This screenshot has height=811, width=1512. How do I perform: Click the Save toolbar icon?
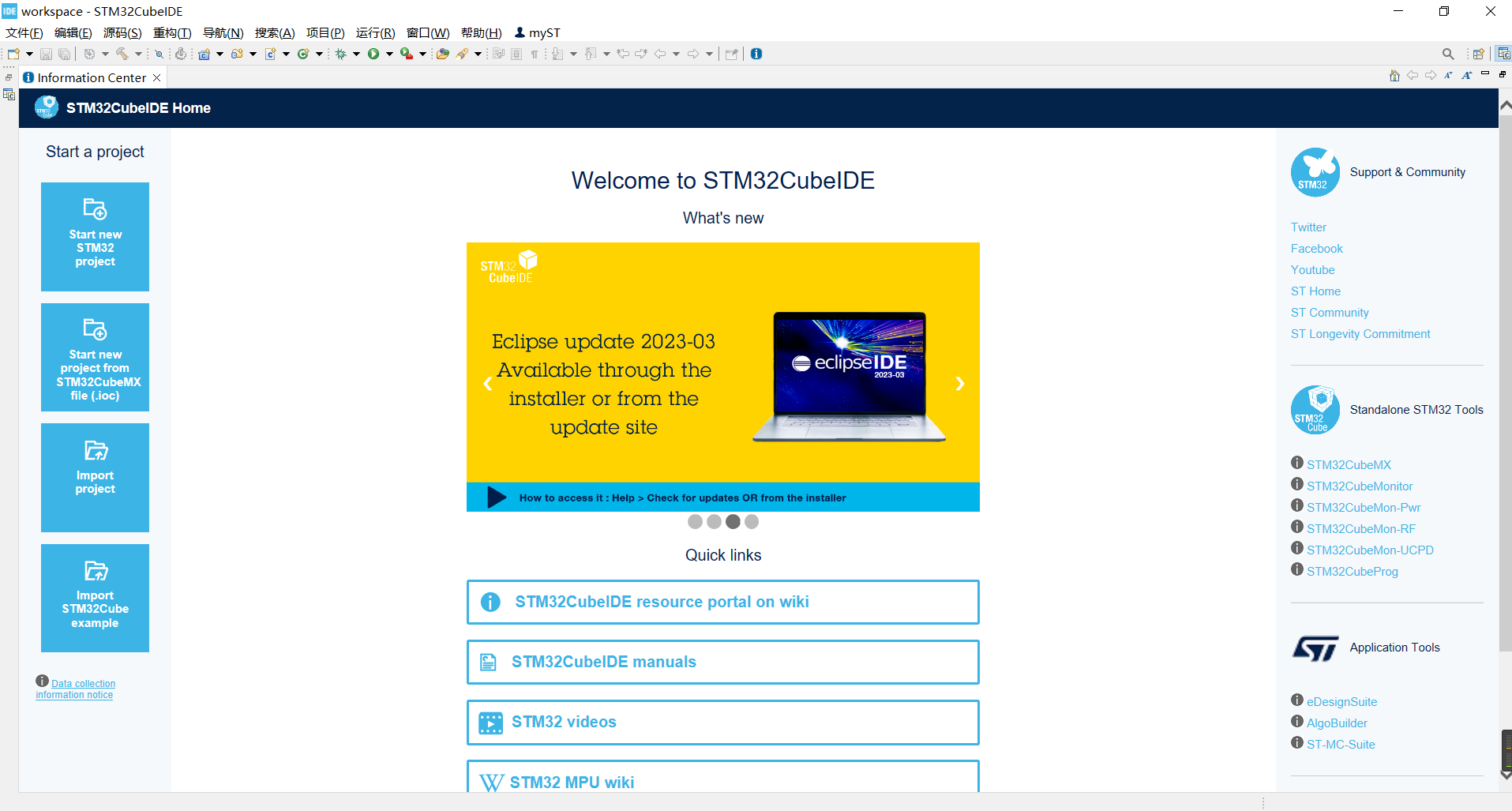tap(46, 54)
